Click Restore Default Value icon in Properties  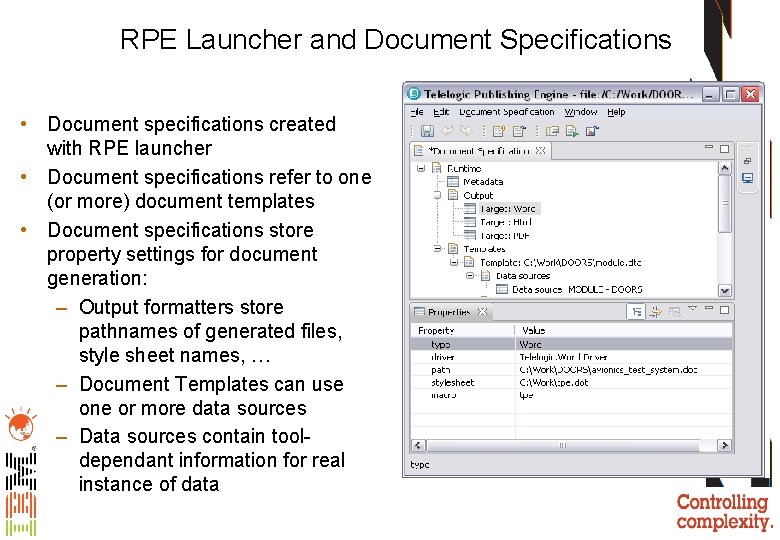click(675, 312)
